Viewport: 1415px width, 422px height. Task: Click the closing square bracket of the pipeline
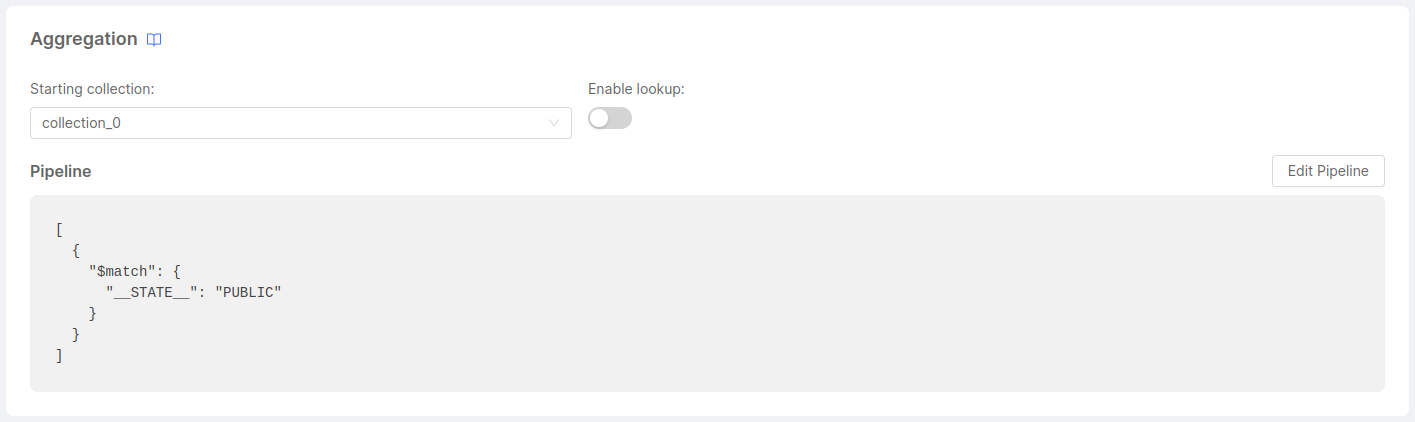click(60, 355)
